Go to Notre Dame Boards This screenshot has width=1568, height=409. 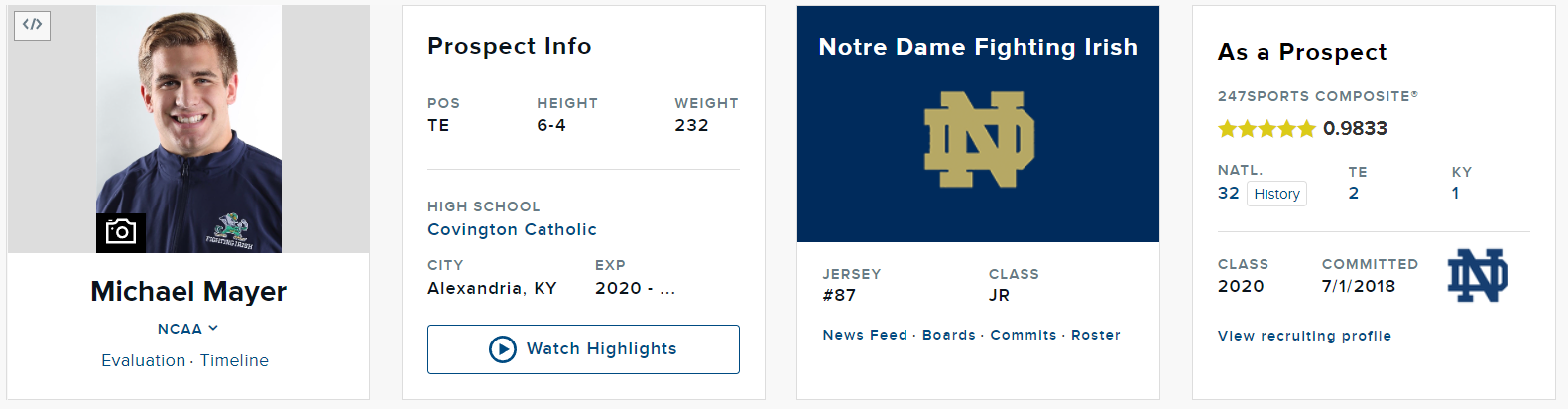tap(949, 335)
